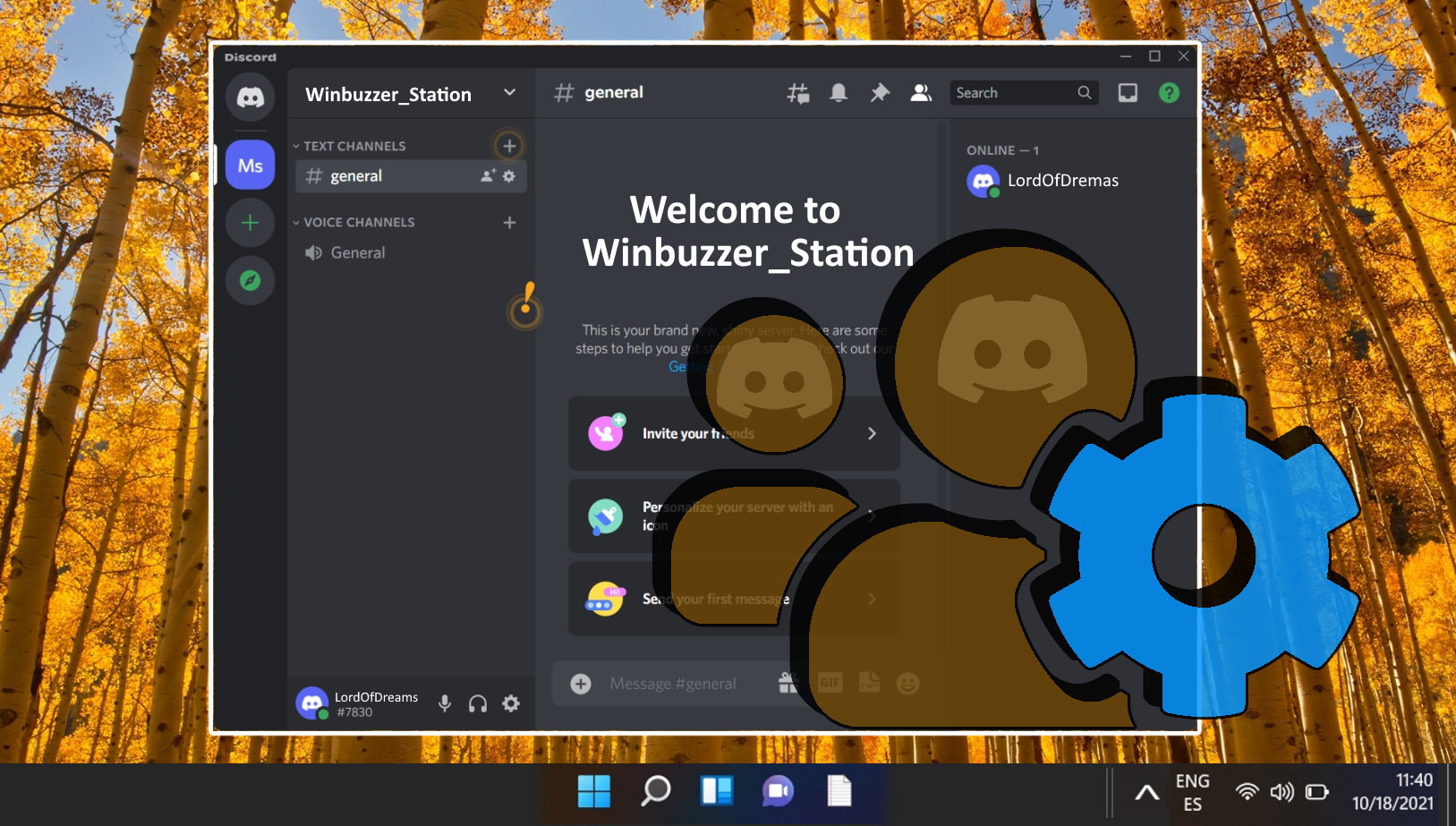This screenshot has height=826, width=1456.
Task: Open the battery status indicator
Action: [1316, 792]
